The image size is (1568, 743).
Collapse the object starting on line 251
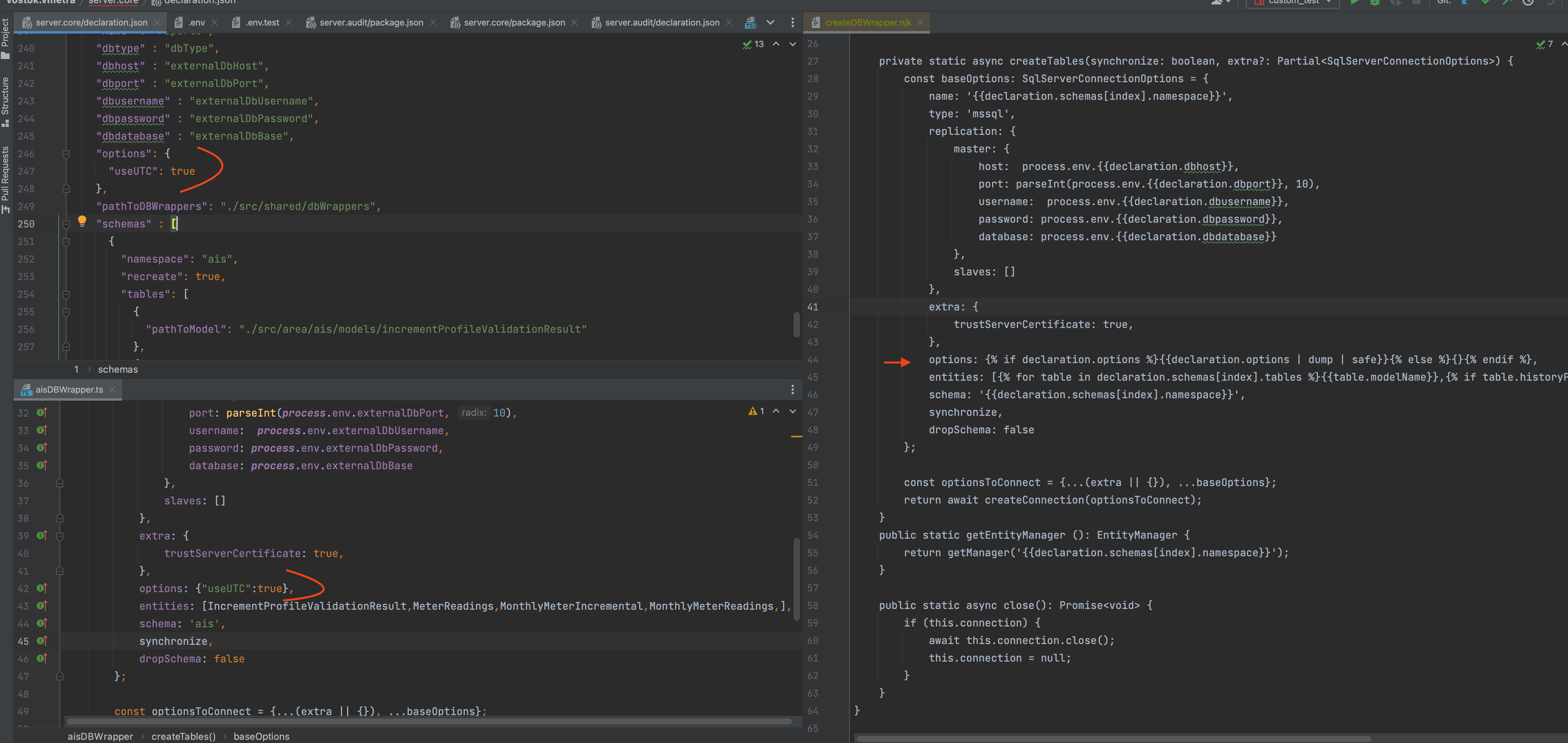click(x=66, y=242)
